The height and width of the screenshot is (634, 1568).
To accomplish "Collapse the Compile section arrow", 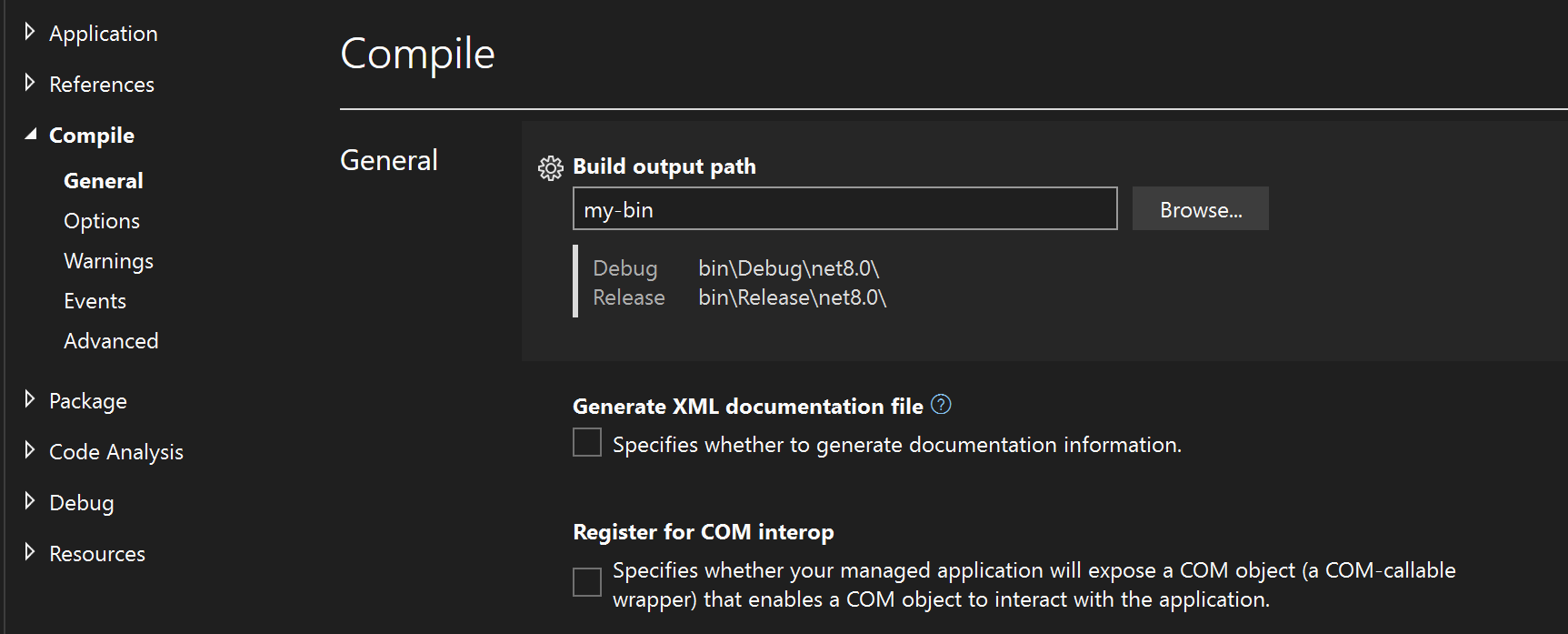I will click(31, 135).
